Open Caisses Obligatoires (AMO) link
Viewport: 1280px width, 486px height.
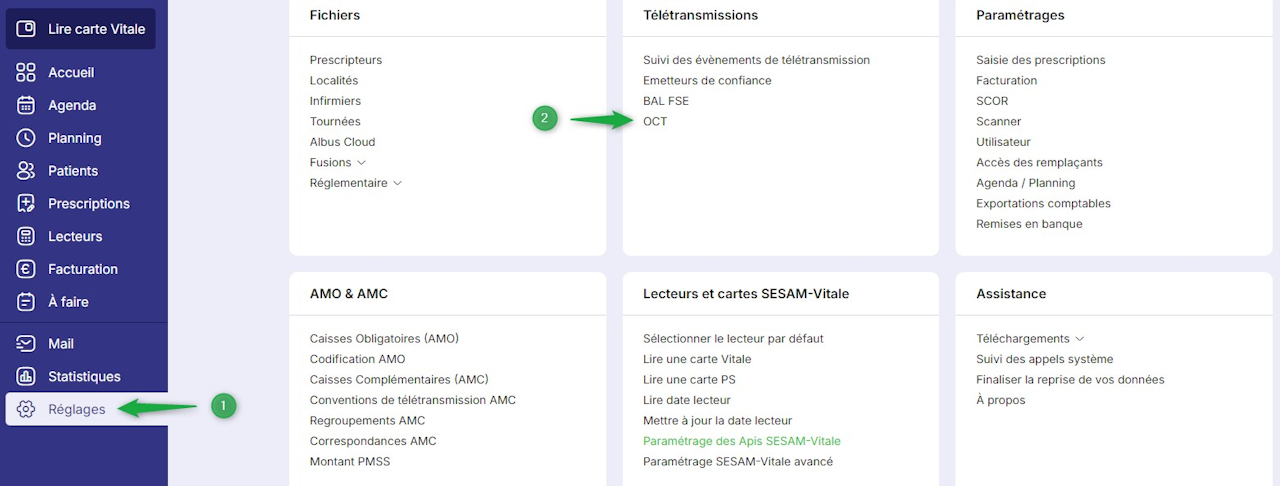click(384, 339)
